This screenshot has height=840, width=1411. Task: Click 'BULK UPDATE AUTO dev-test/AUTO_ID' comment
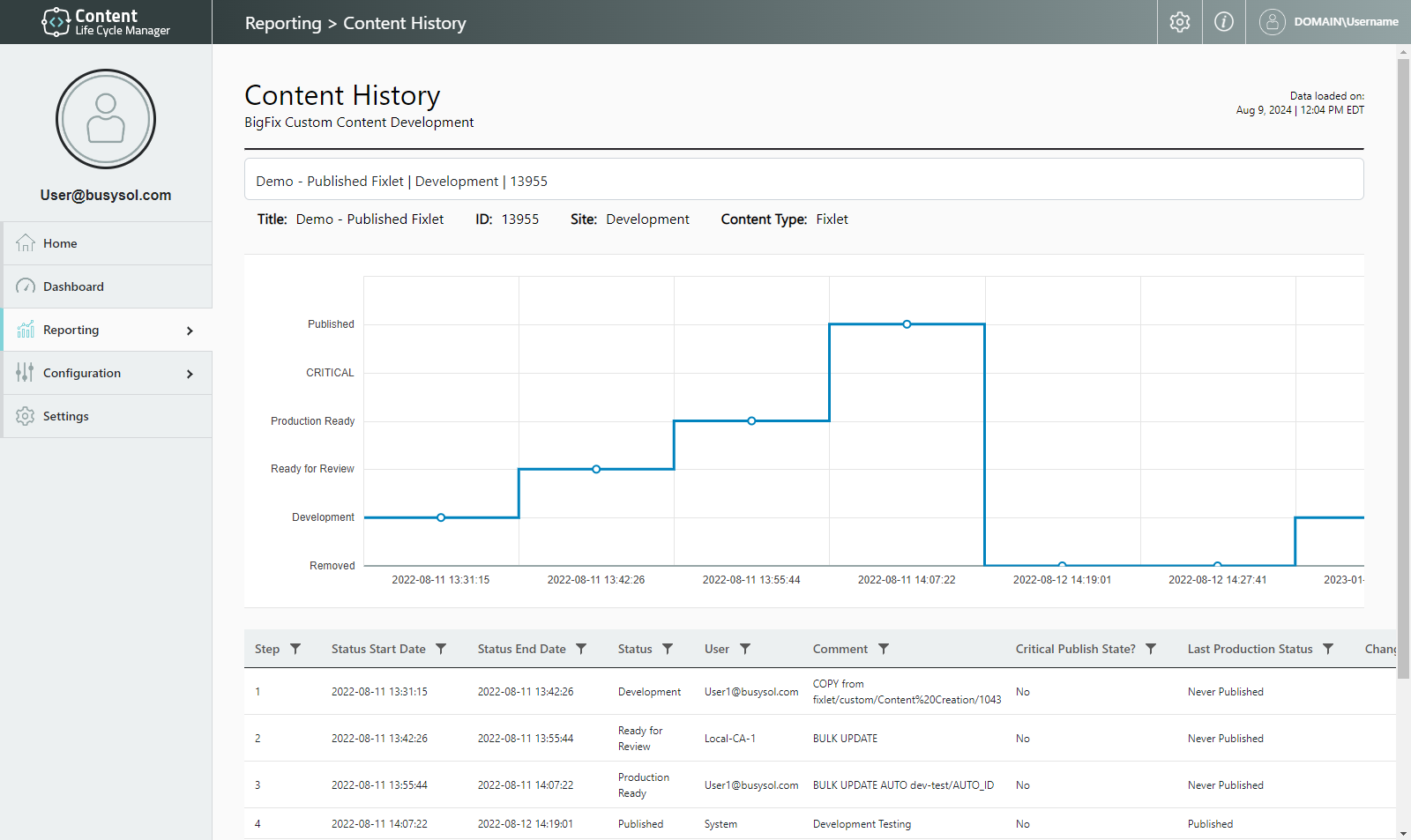coord(903,785)
